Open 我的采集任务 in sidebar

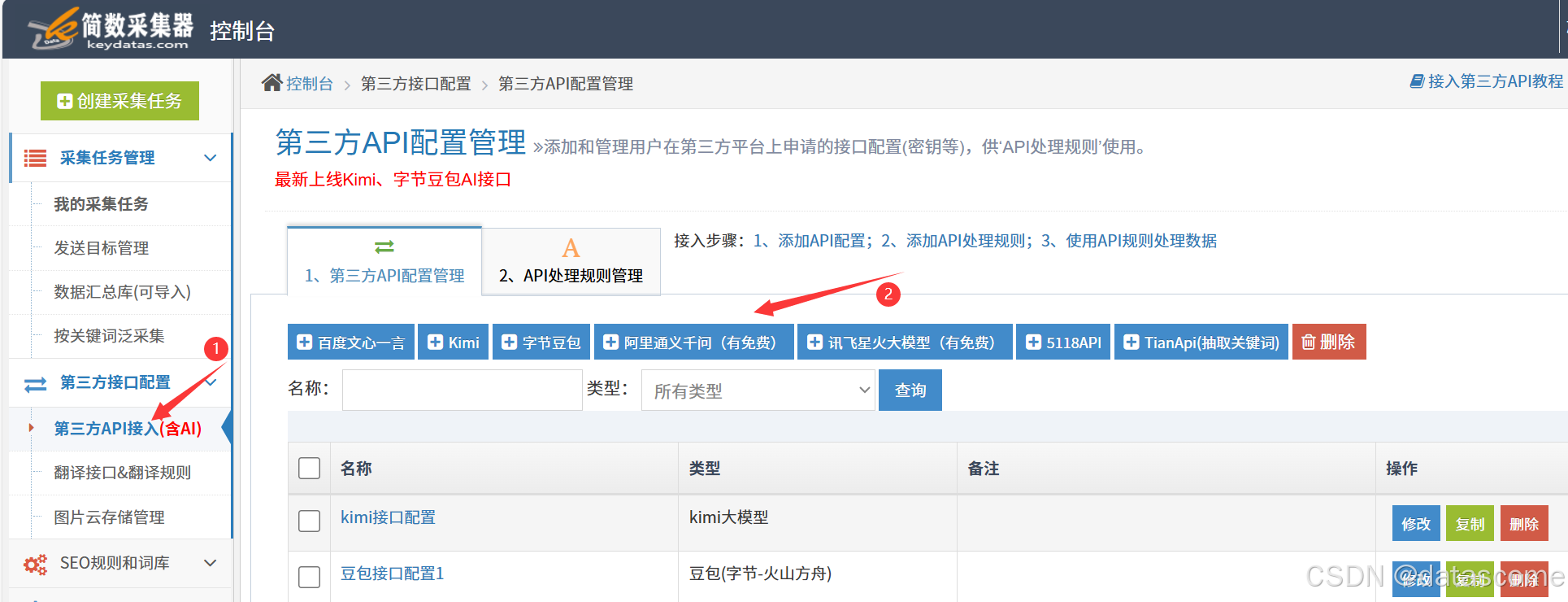click(x=101, y=204)
